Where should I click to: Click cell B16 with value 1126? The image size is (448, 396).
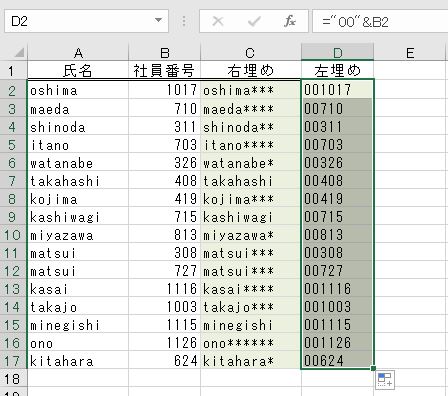pos(164,343)
